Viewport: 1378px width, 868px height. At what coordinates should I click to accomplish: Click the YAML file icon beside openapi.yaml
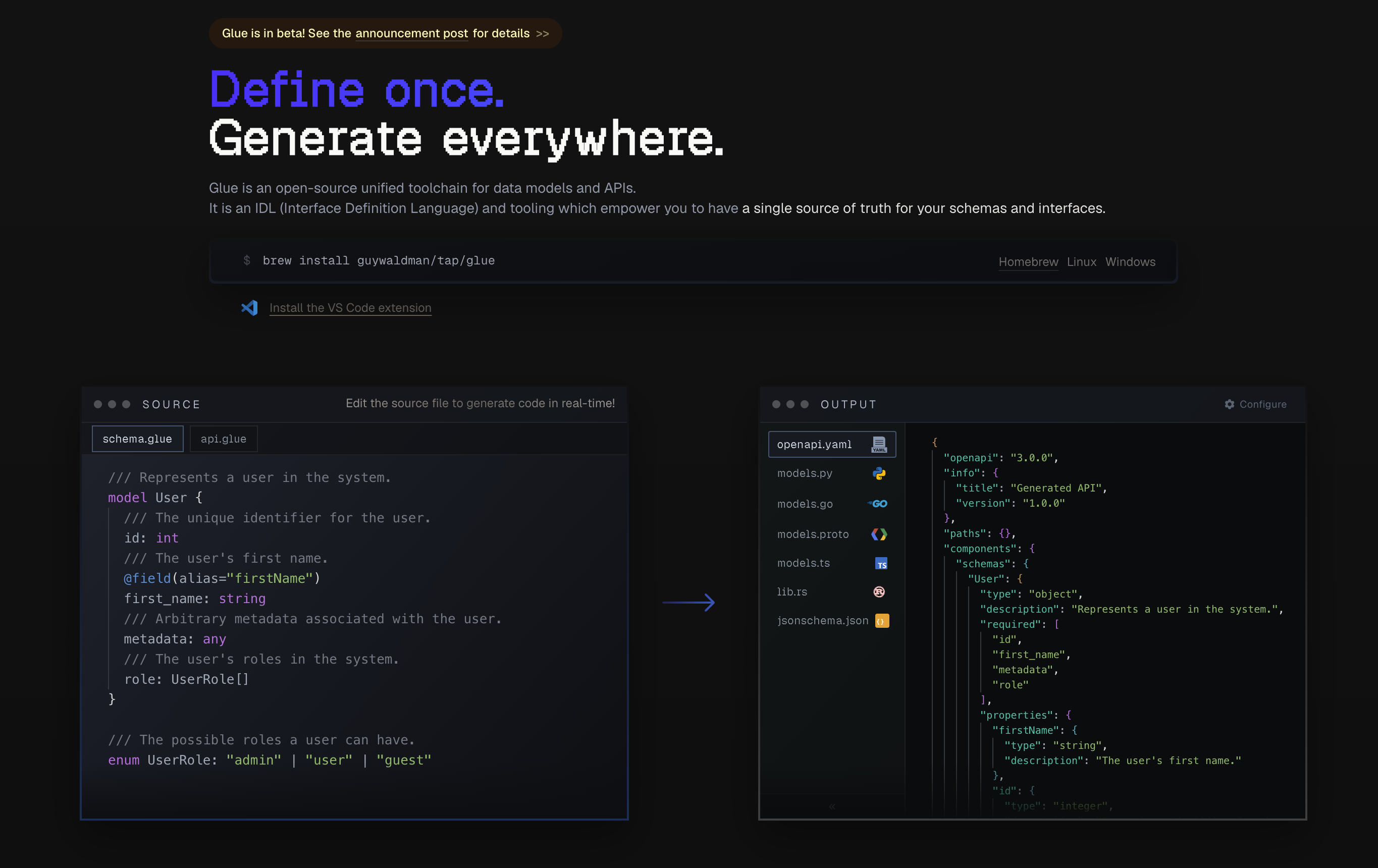tap(879, 445)
